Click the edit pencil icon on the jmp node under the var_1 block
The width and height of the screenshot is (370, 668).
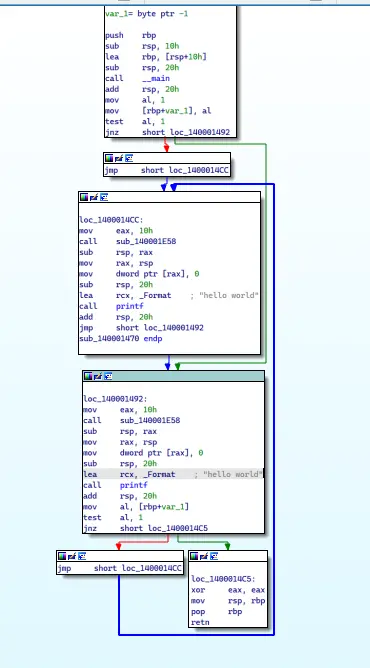point(118,158)
